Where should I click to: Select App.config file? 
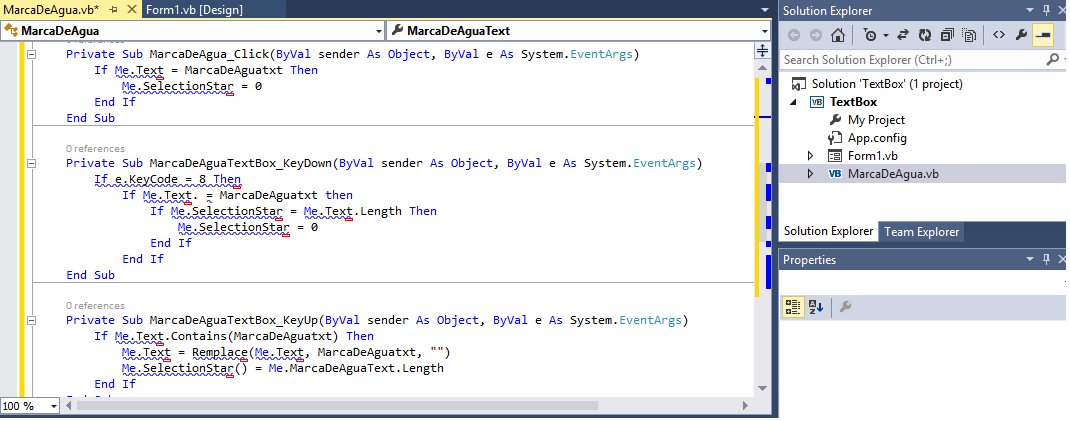click(x=877, y=138)
